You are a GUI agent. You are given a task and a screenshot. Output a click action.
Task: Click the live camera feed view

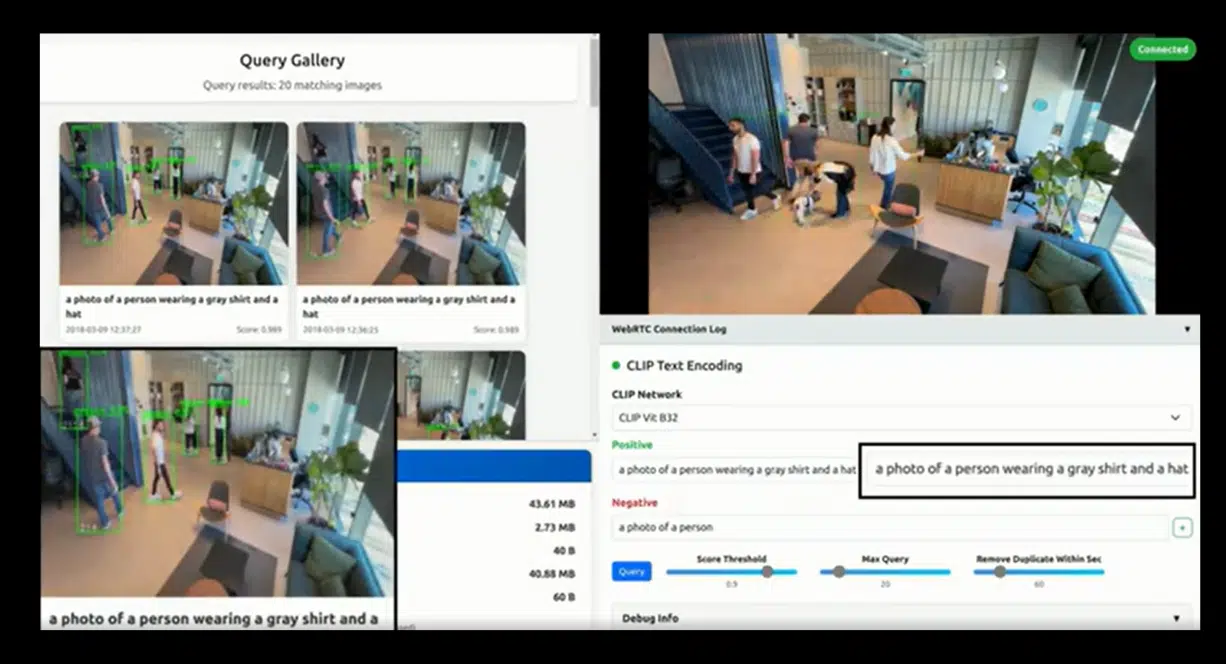click(900, 170)
